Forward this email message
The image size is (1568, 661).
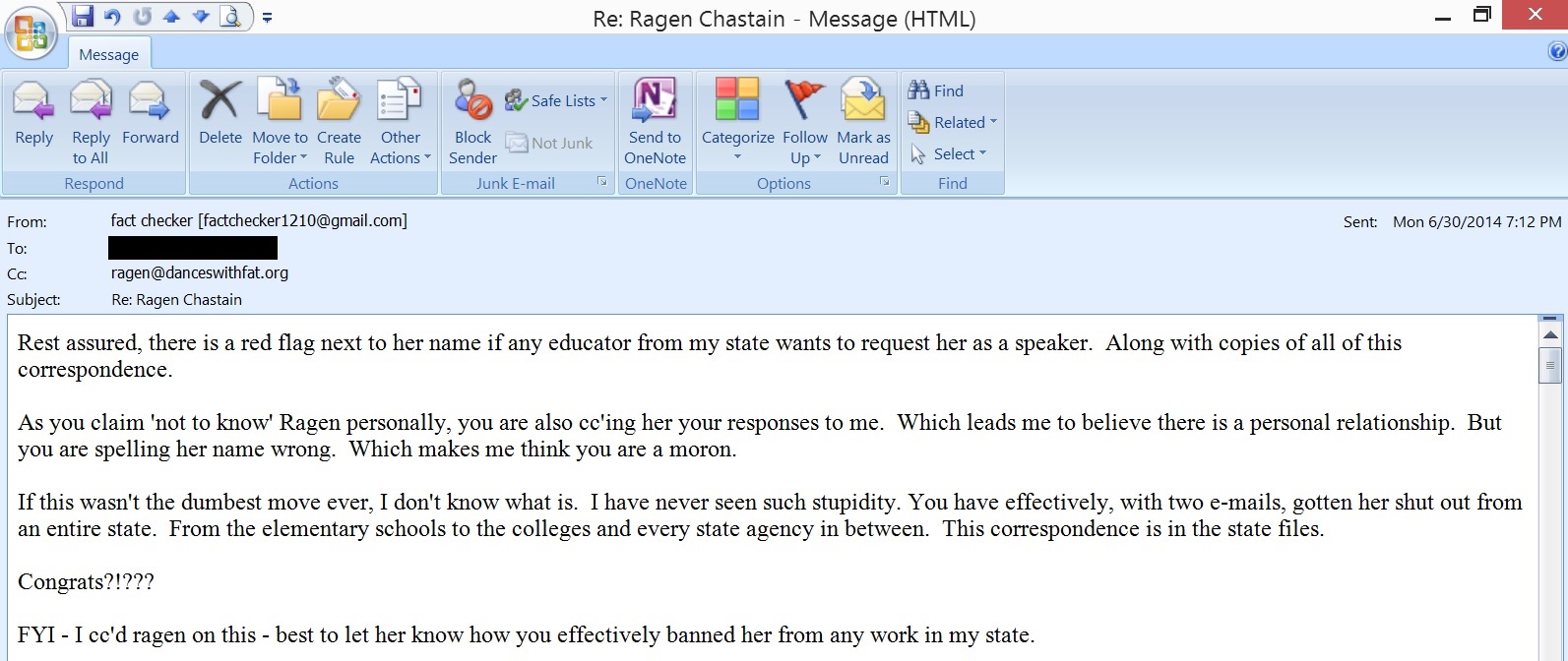(150, 101)
